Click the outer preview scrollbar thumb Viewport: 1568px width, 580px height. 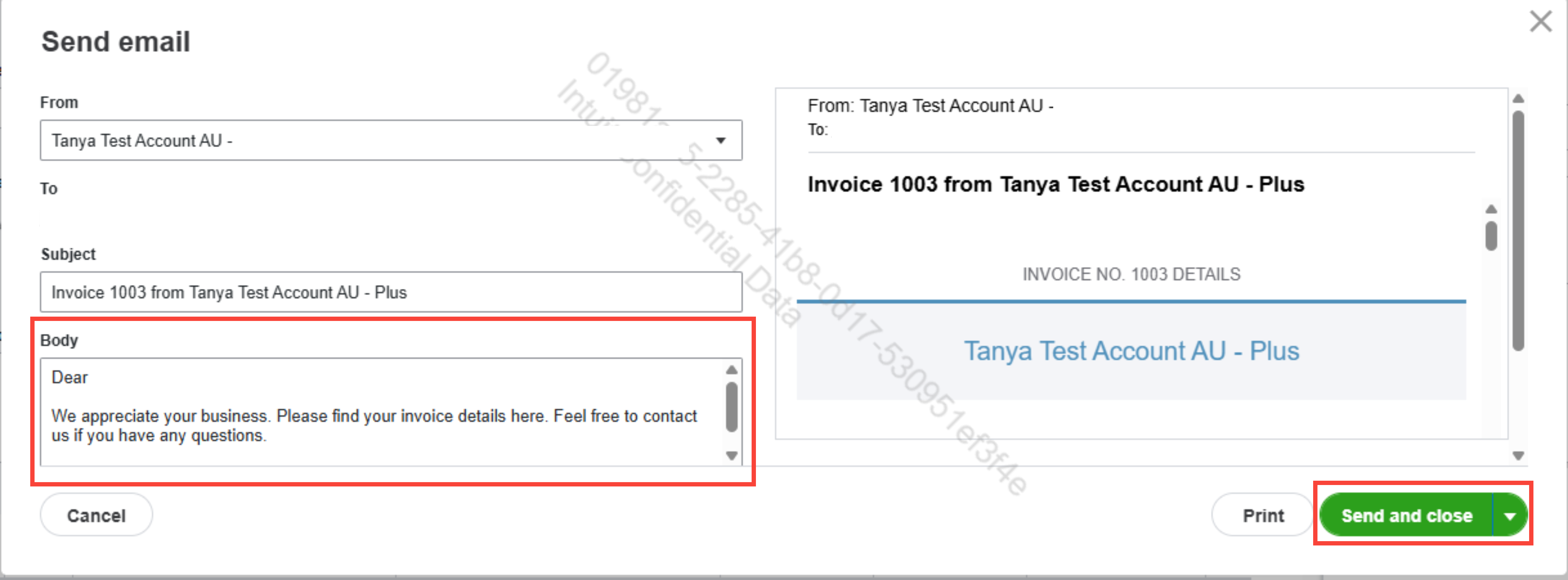tap(1518, 231)
